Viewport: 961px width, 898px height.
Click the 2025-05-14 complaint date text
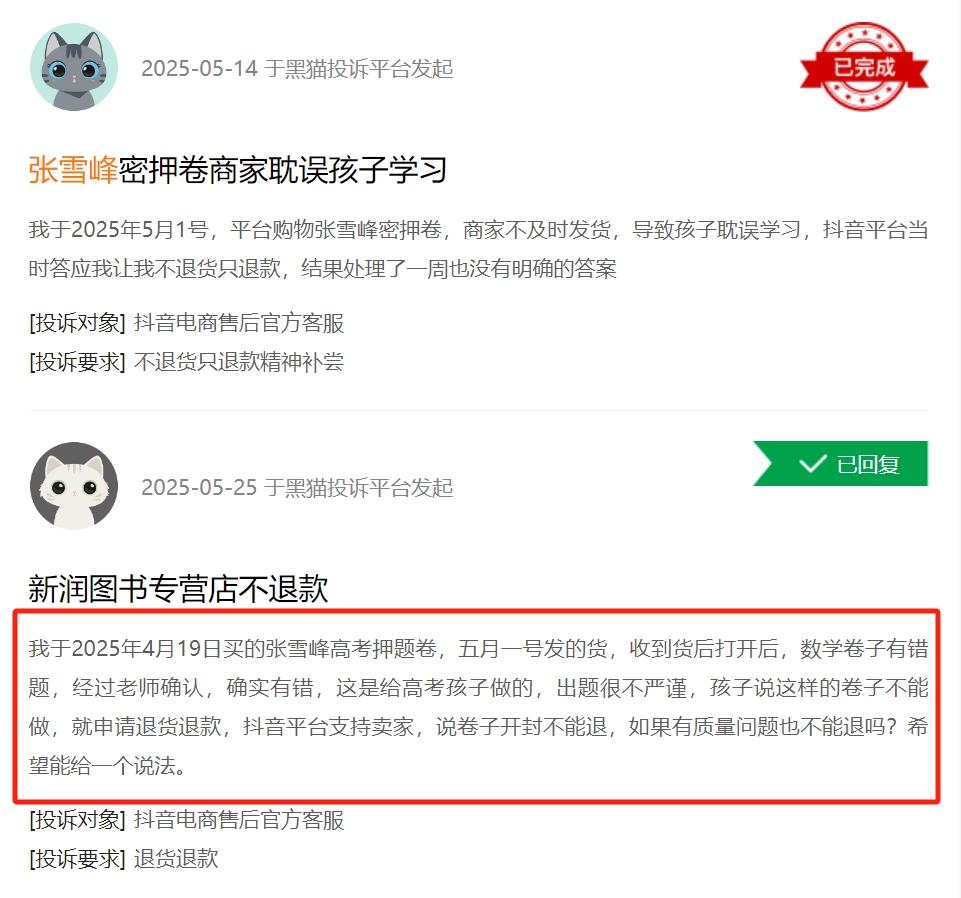(x=199, y=68)
